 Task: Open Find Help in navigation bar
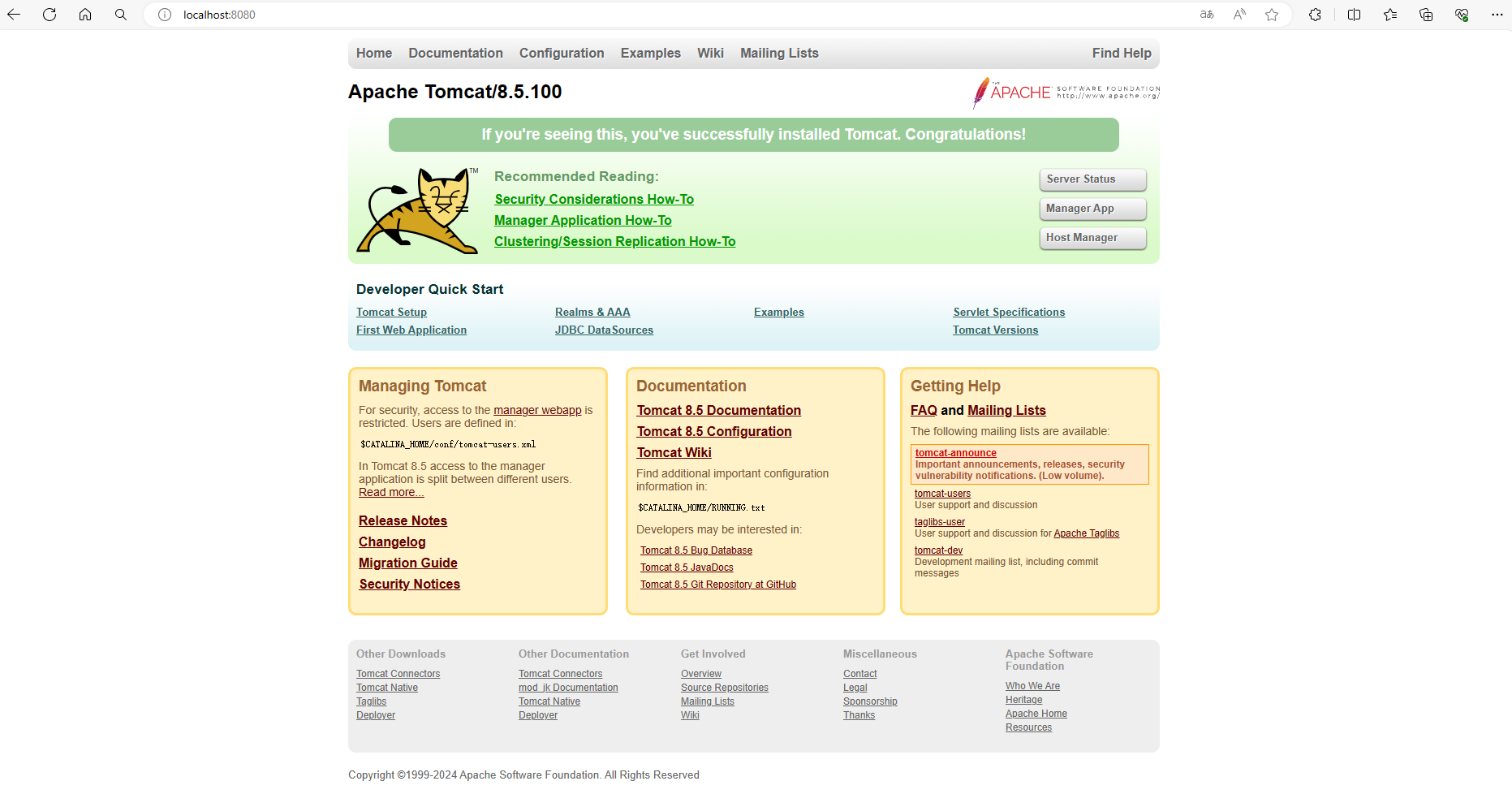click(1122, 53)
